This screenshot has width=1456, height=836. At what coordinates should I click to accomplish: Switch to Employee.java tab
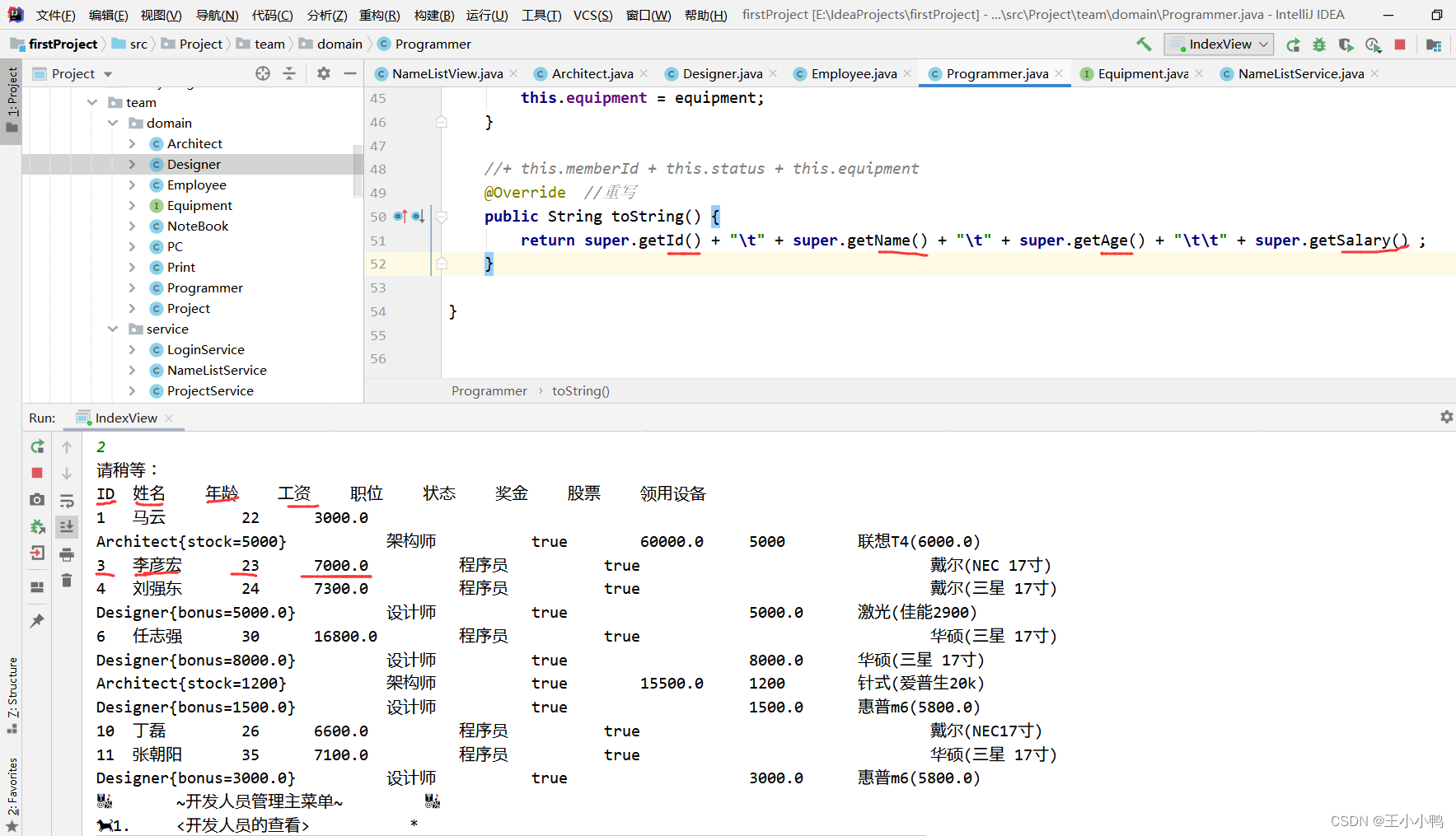853,74
